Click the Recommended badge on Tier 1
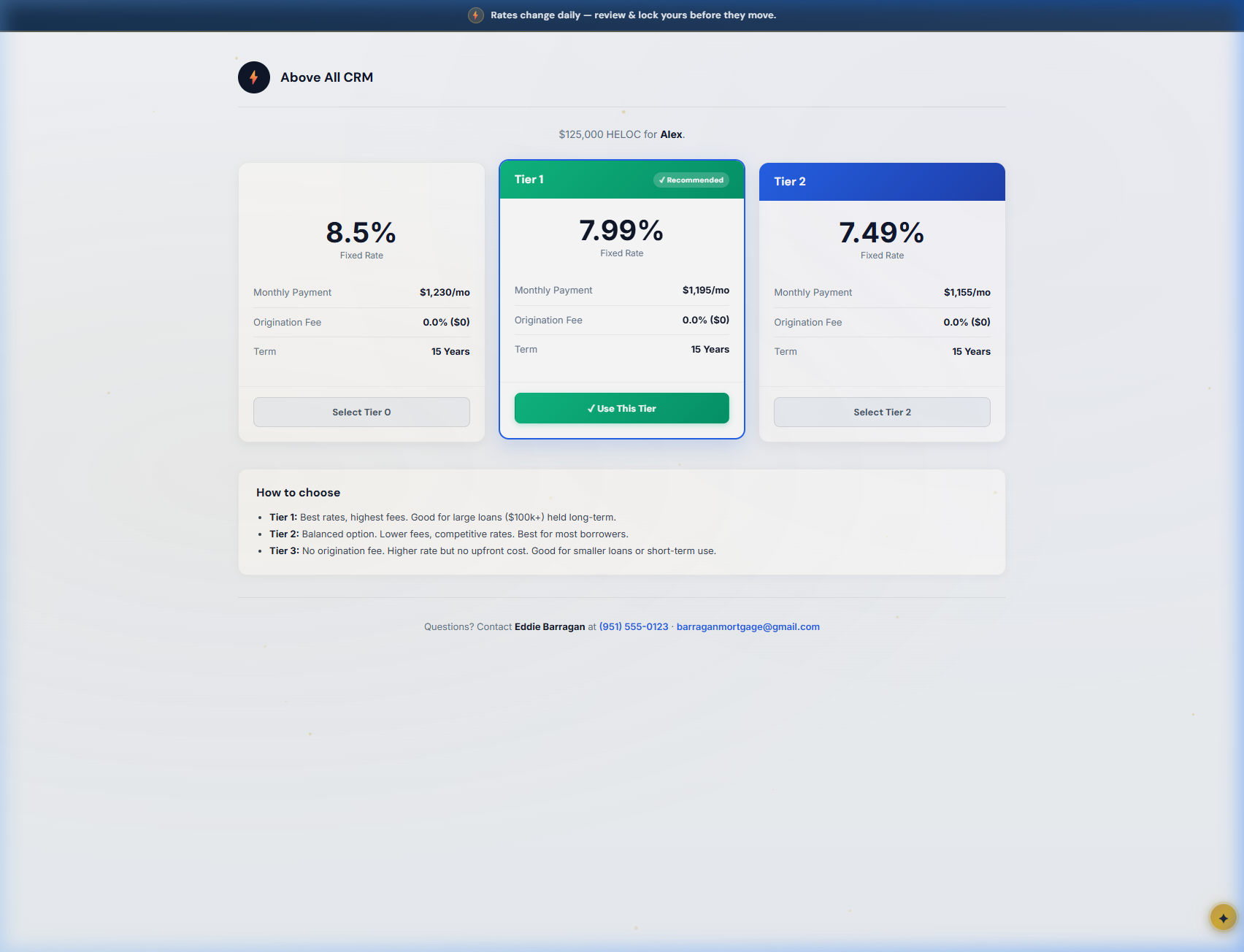This screenshot has width=1244, height=952. 691,180
